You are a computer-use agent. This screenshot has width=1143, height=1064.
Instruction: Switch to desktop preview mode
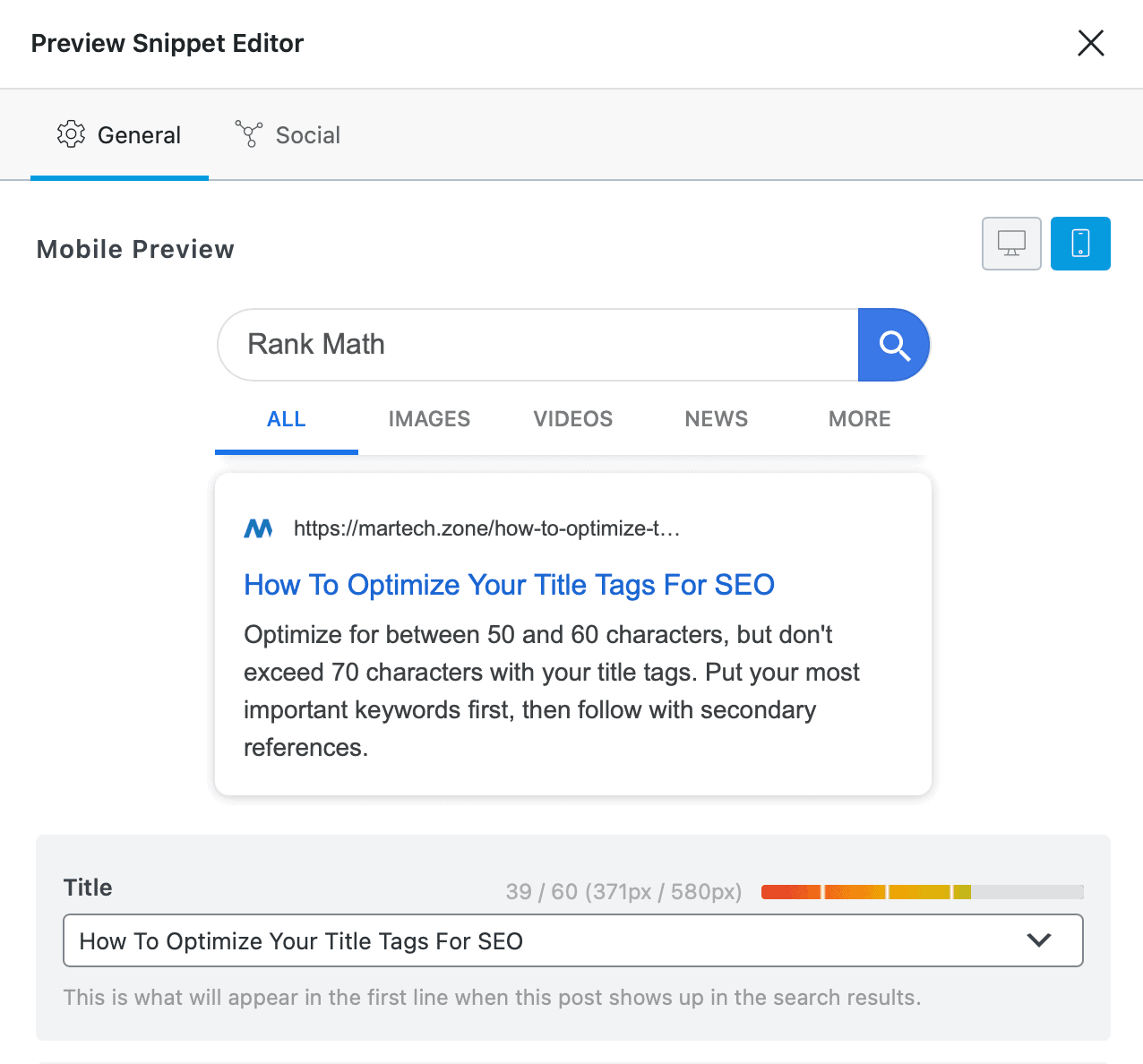(1011, 244)
